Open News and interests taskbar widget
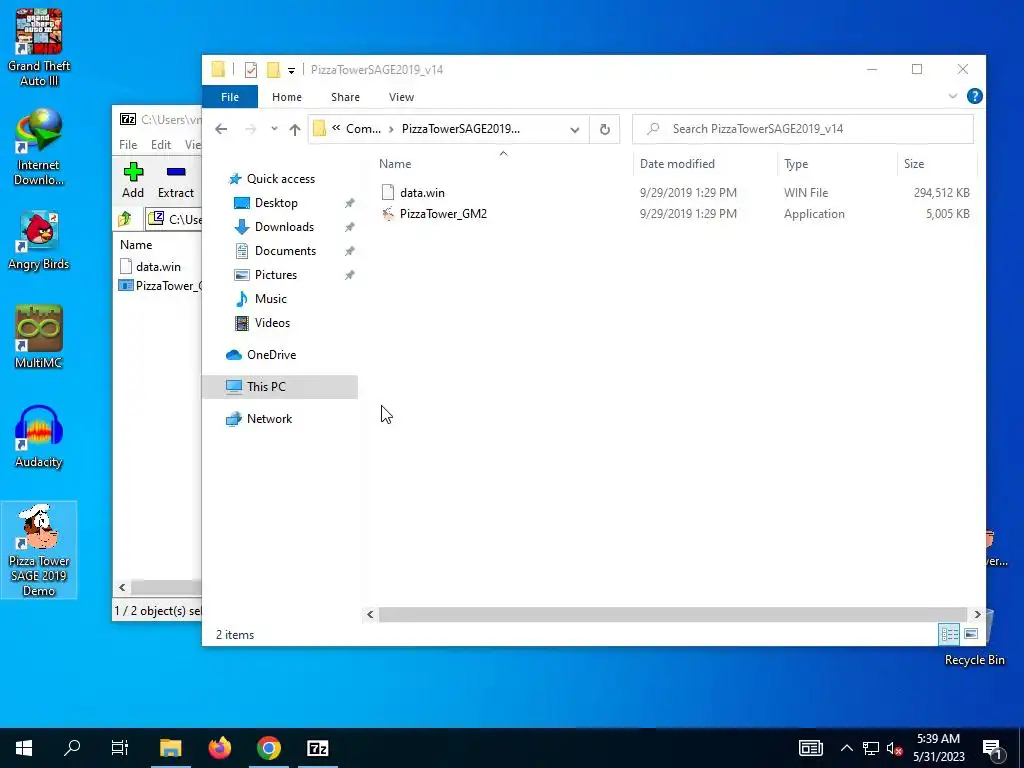This screenshot has height=768, width=1024. pos(810,748)
